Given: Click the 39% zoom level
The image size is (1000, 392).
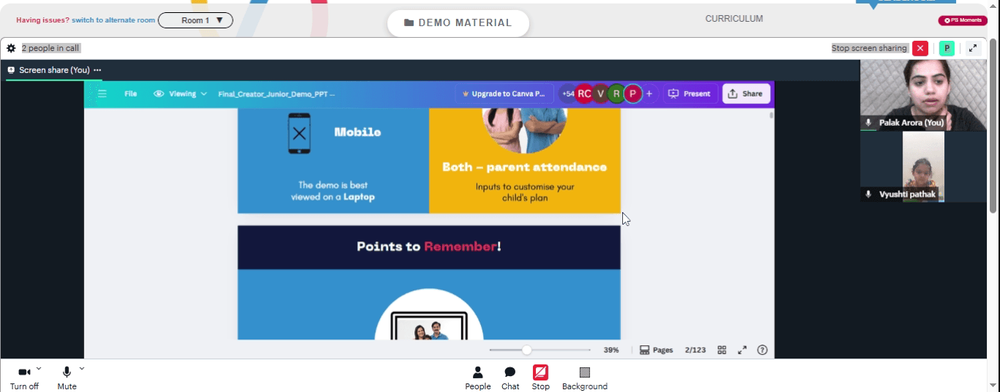Looking at the screenshot, I should click(x=611, y=350).
